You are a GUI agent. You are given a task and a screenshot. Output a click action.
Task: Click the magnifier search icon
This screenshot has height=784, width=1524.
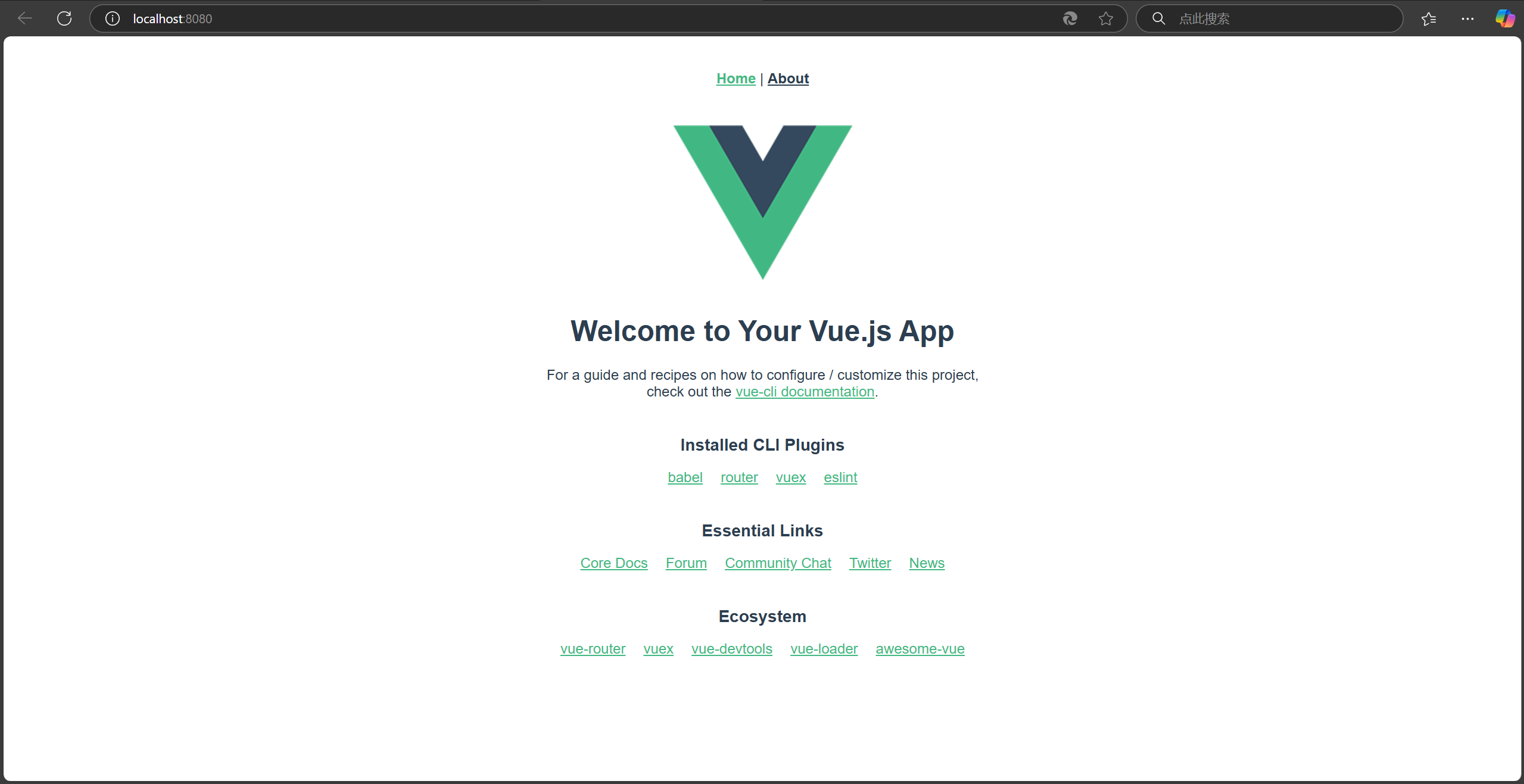click(x=1158, y=18)
